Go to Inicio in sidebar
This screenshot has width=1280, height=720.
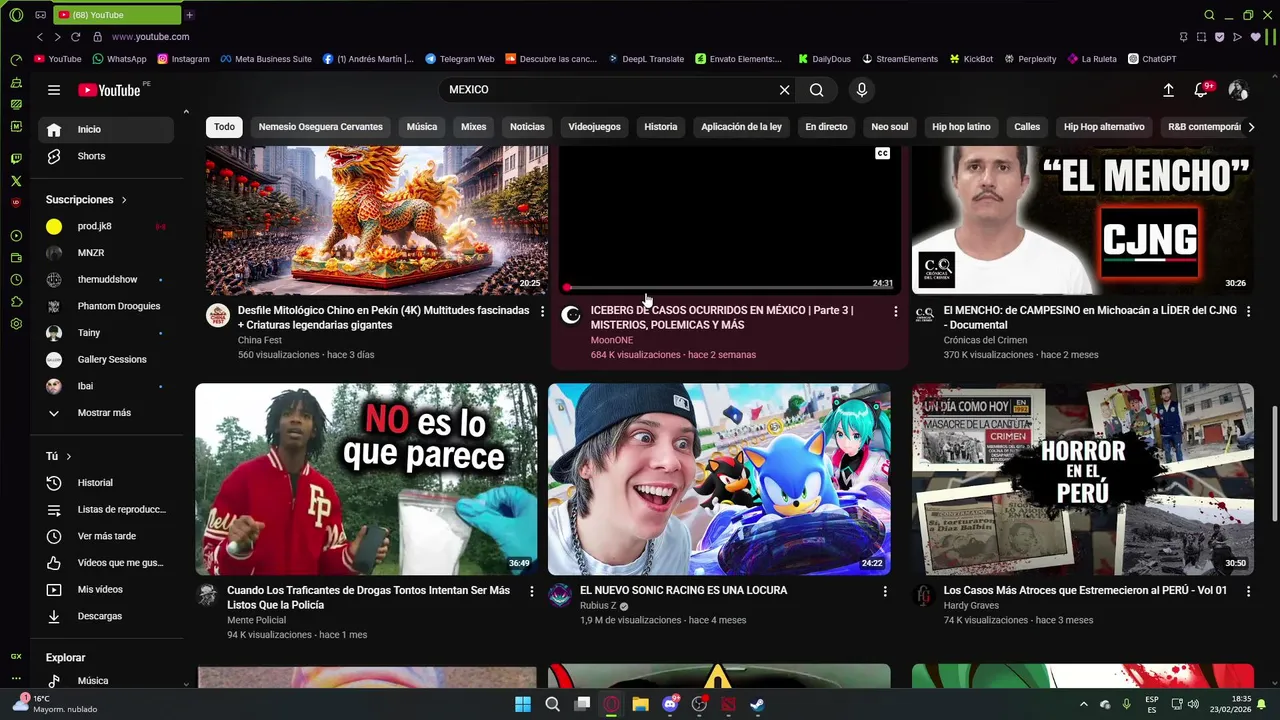click(x=106, y=129)
